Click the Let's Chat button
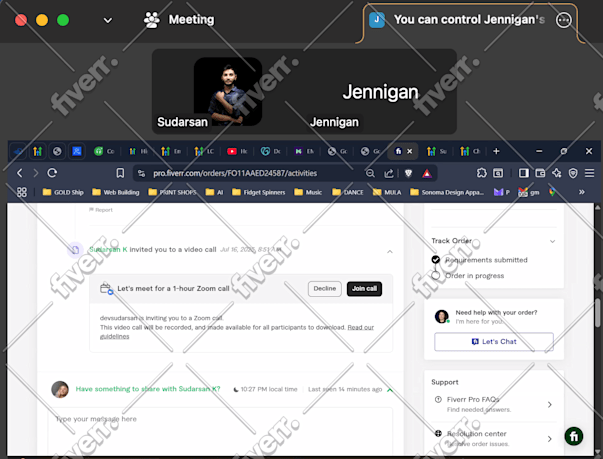603x459 pixels. coord(494,342)
